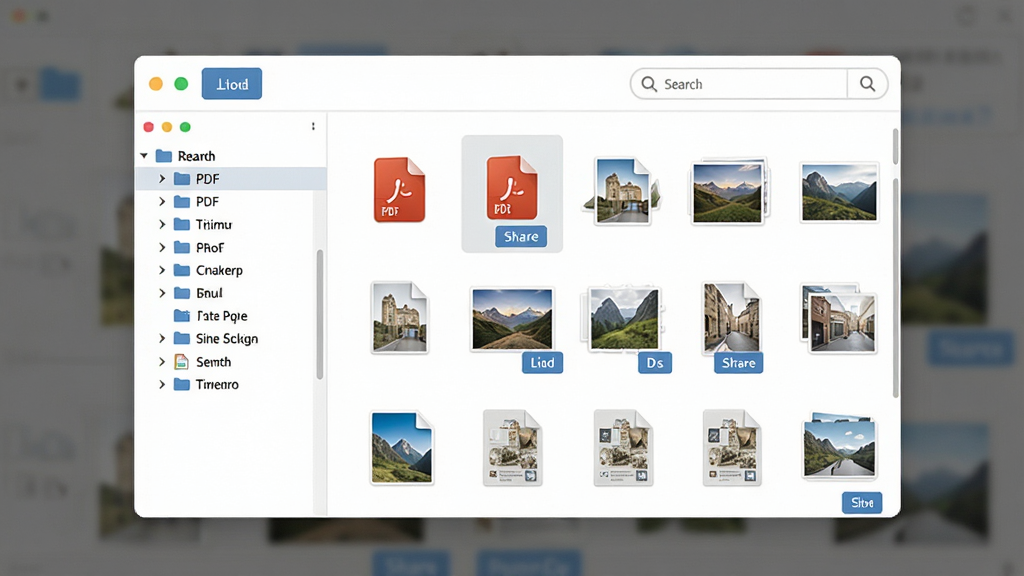Select the first unselected PDF file icon

click(399, 190)
